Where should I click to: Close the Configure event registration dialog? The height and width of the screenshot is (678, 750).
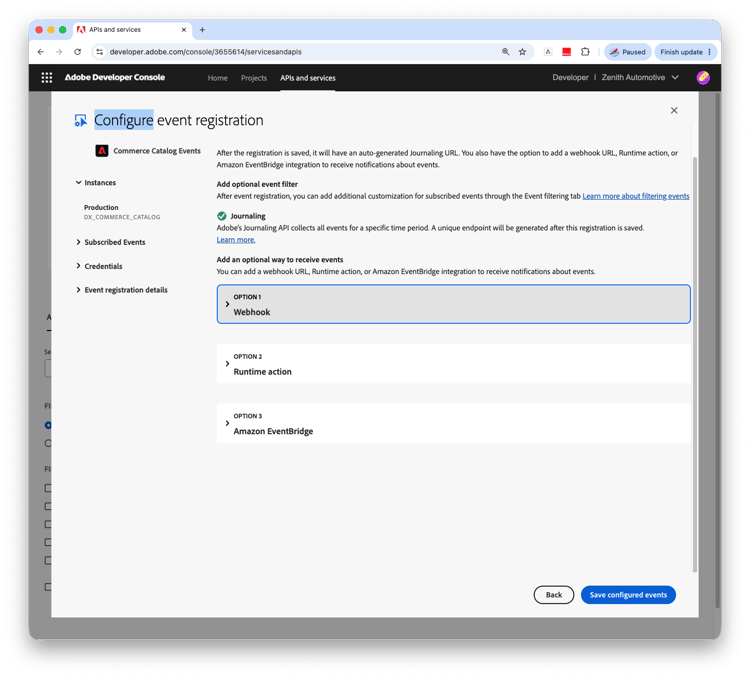pos(674,111)
